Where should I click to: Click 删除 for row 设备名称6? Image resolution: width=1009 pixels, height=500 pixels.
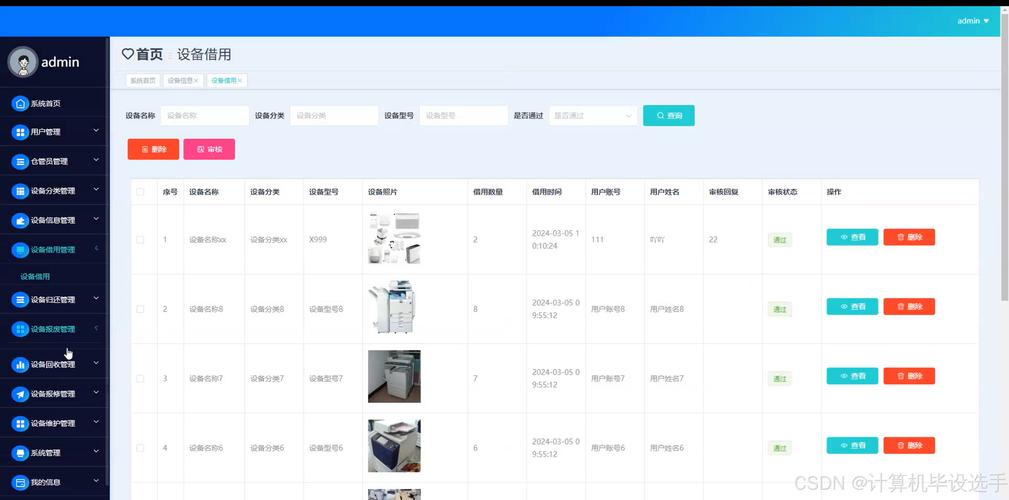[x=909, y=445]
